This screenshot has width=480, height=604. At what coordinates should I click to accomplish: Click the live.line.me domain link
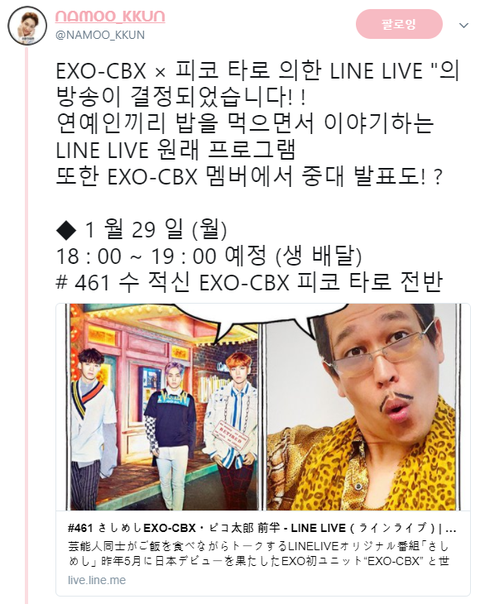point(97,580)
